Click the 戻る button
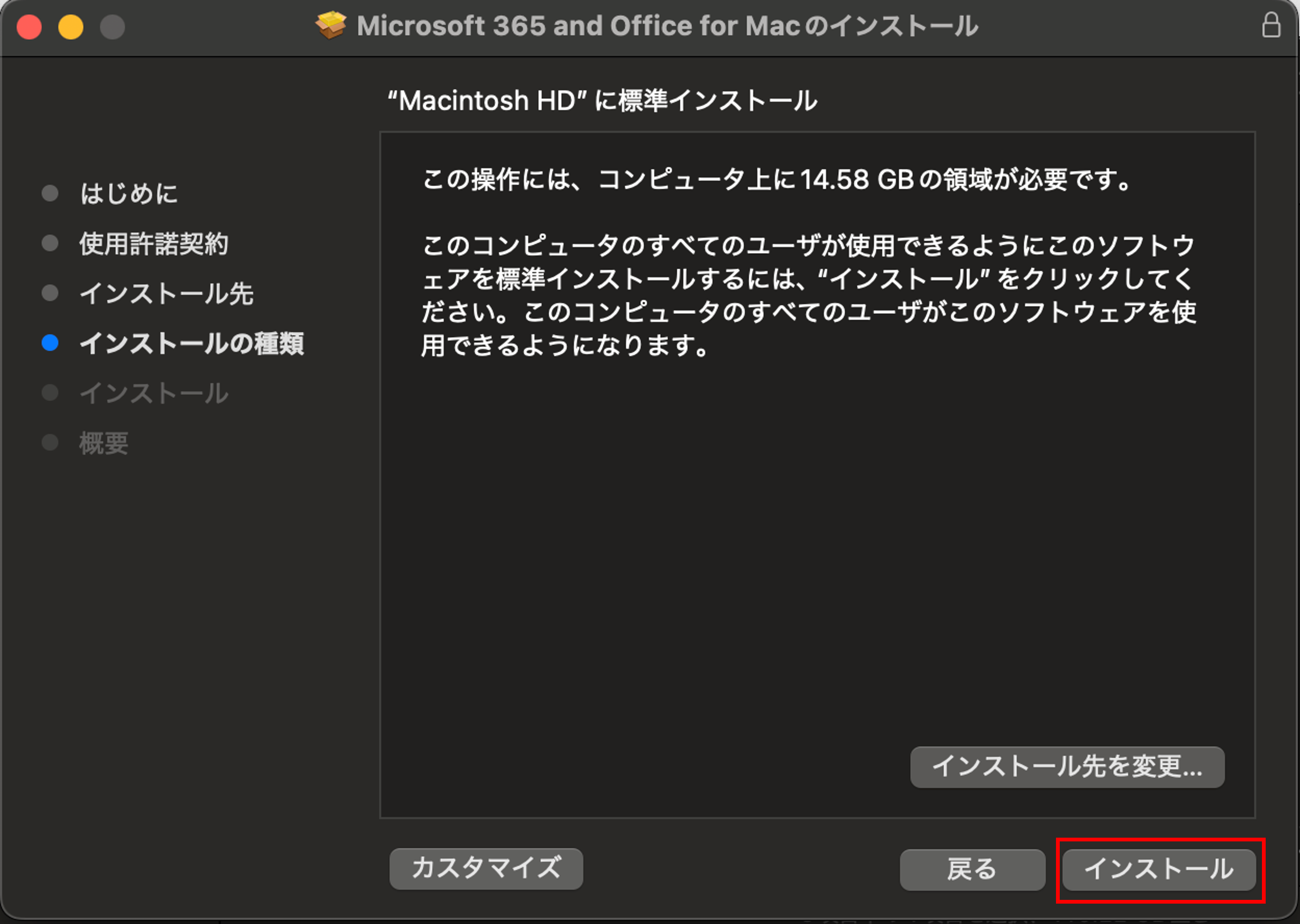The width and height of the screenshot is (1300, 924). (x=972, y=869)
